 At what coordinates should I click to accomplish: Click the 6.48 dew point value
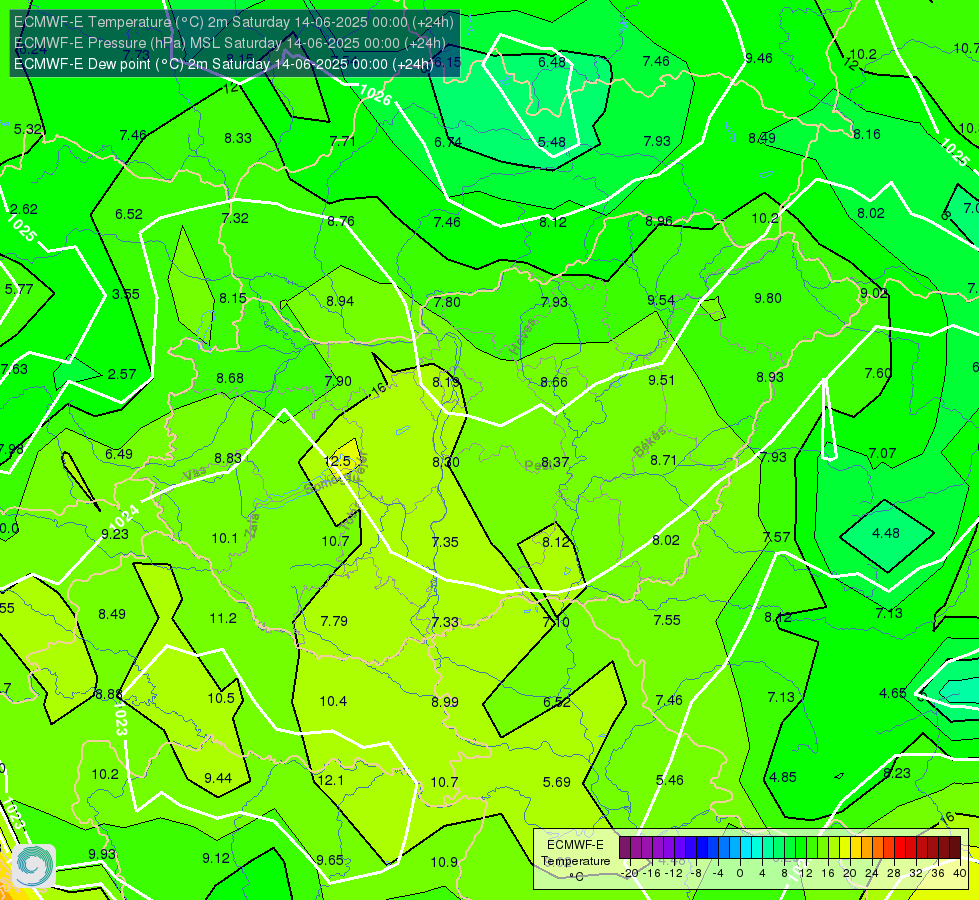[x=552, y=62]
